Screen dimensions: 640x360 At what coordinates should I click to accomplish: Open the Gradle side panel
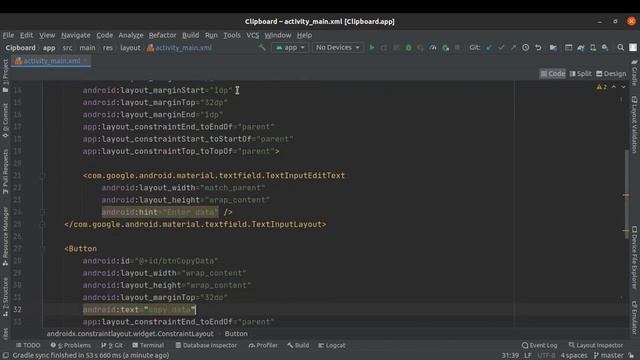tap(634, 72)
